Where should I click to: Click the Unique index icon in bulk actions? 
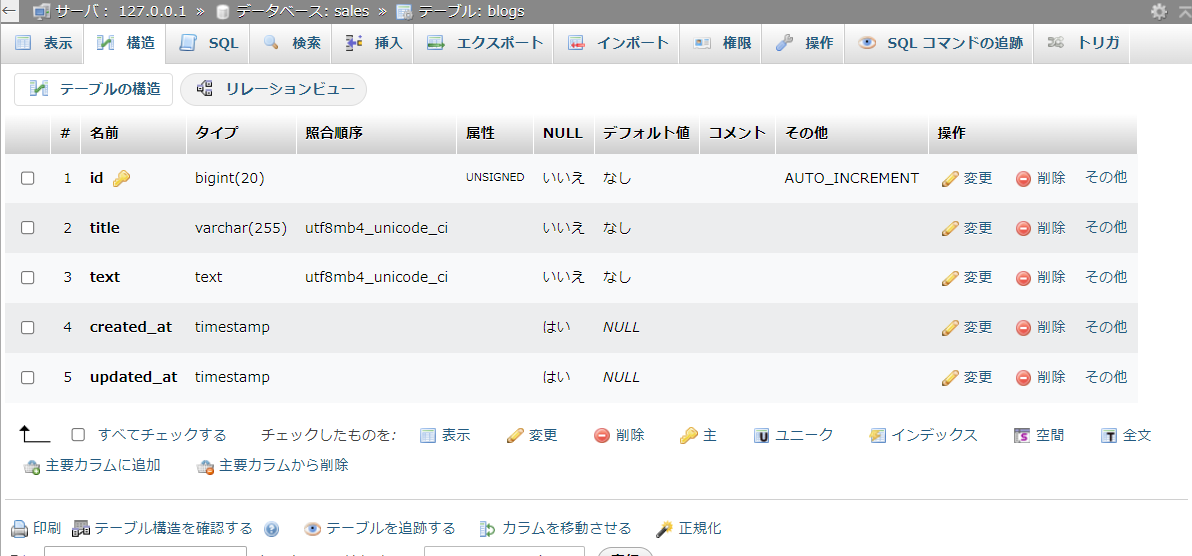pos(762,436)
